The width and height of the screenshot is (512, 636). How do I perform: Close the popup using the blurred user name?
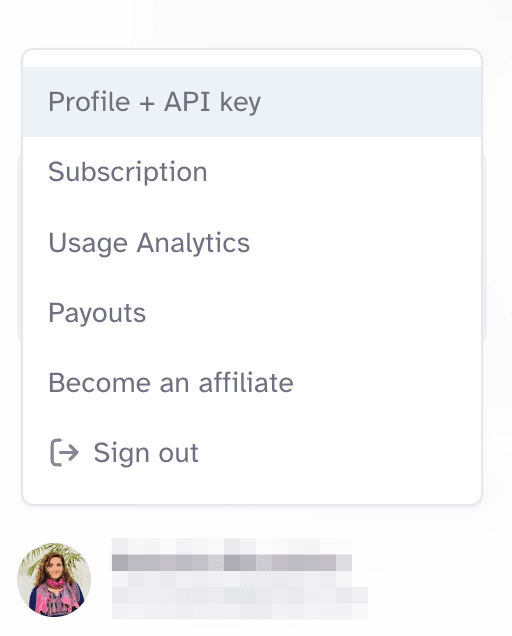point(232,563)
